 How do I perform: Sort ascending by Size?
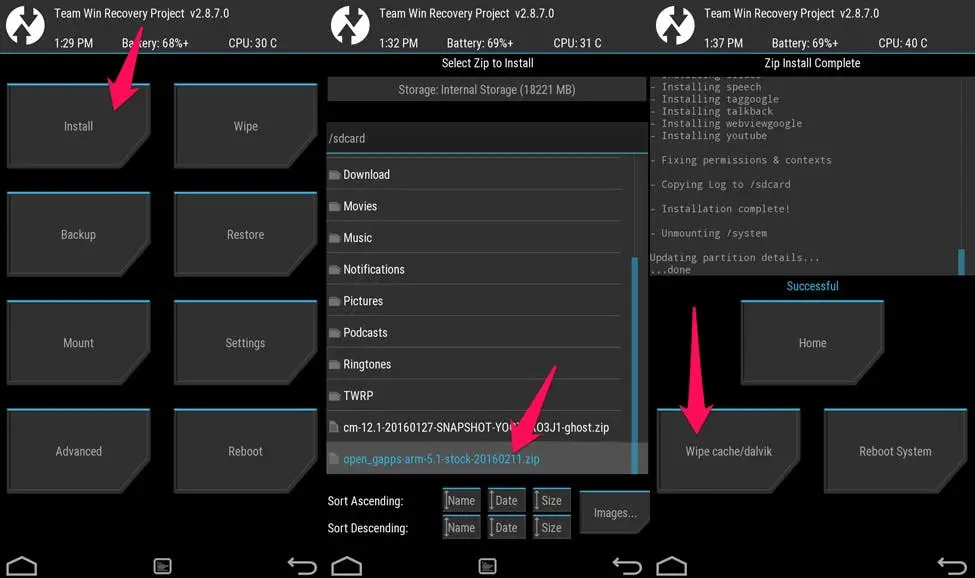click(x=552, y=500)
